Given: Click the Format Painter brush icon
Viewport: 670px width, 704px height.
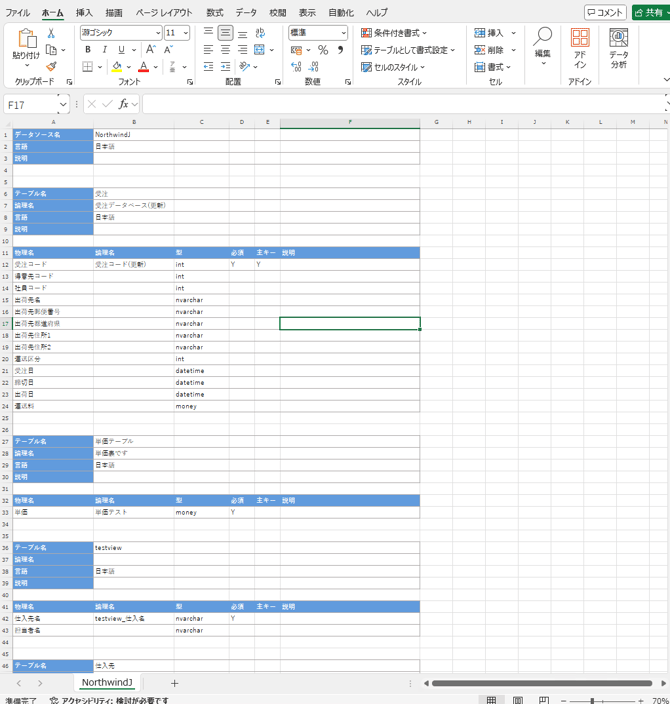Looking at the screenshot, I should [52, 66].
